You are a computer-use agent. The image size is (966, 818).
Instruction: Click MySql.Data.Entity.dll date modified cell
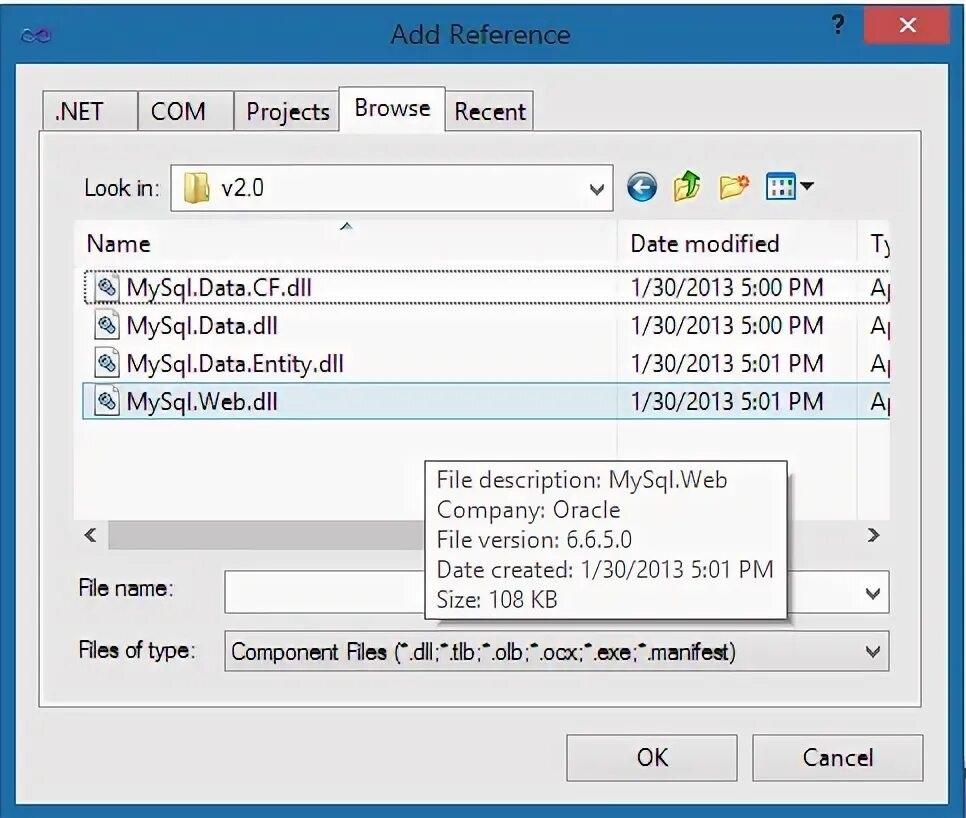pyautogui.click(x=727, y=363)
